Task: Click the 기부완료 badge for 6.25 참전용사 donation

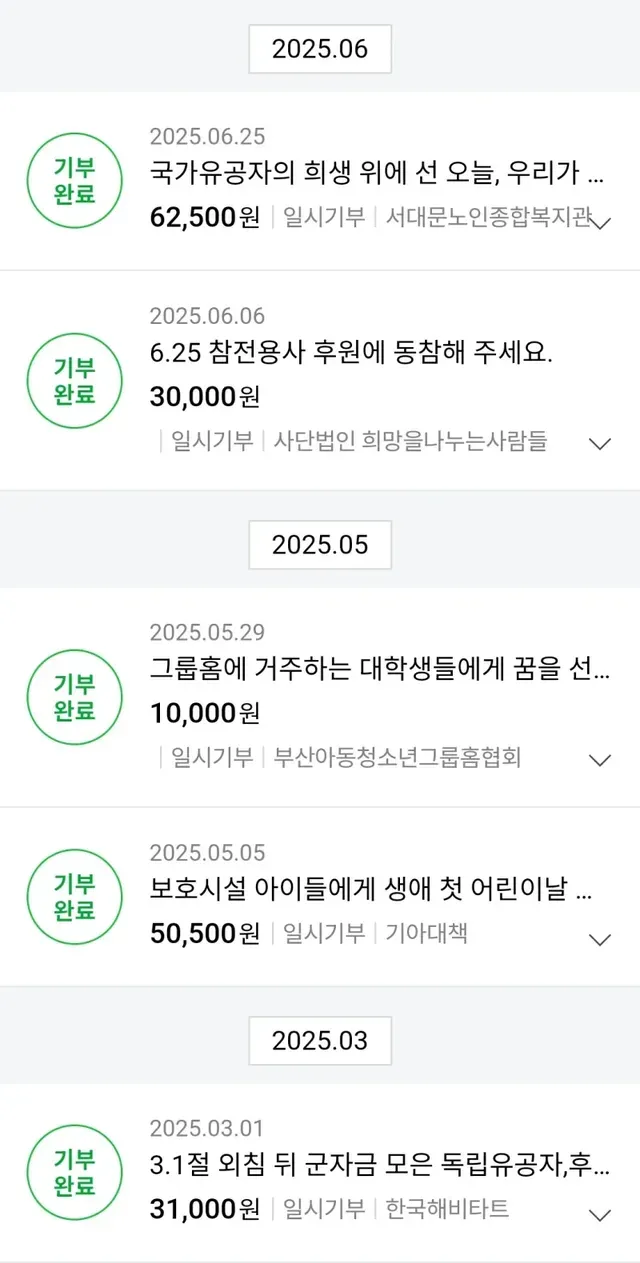Action: coord(74,380)
